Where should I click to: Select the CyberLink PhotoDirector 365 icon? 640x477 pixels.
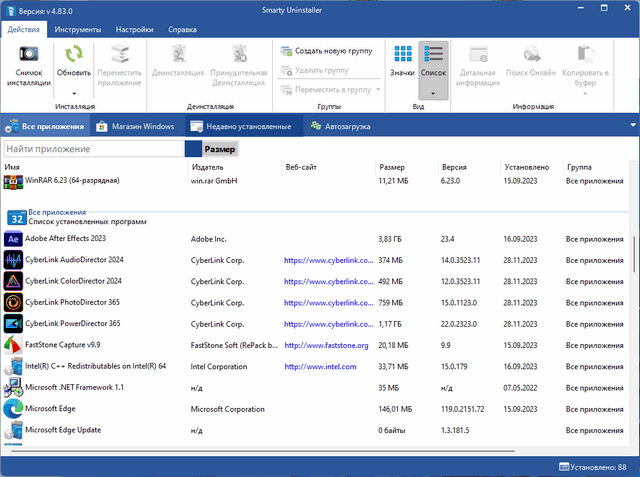point(14,303)
